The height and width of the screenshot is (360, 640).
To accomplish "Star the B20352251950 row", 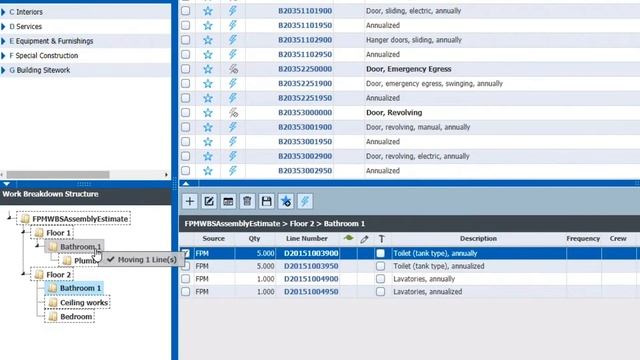I will coord(208,98).
